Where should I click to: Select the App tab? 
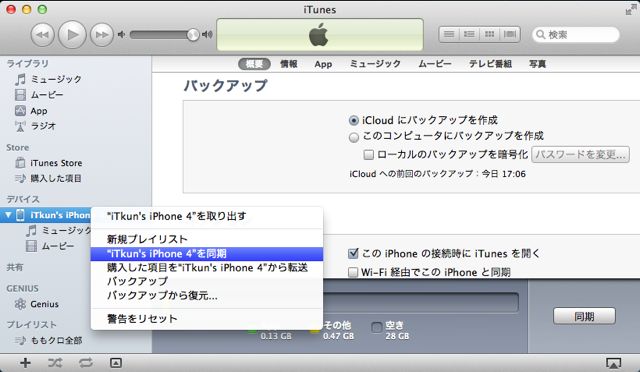click(323, 64)
